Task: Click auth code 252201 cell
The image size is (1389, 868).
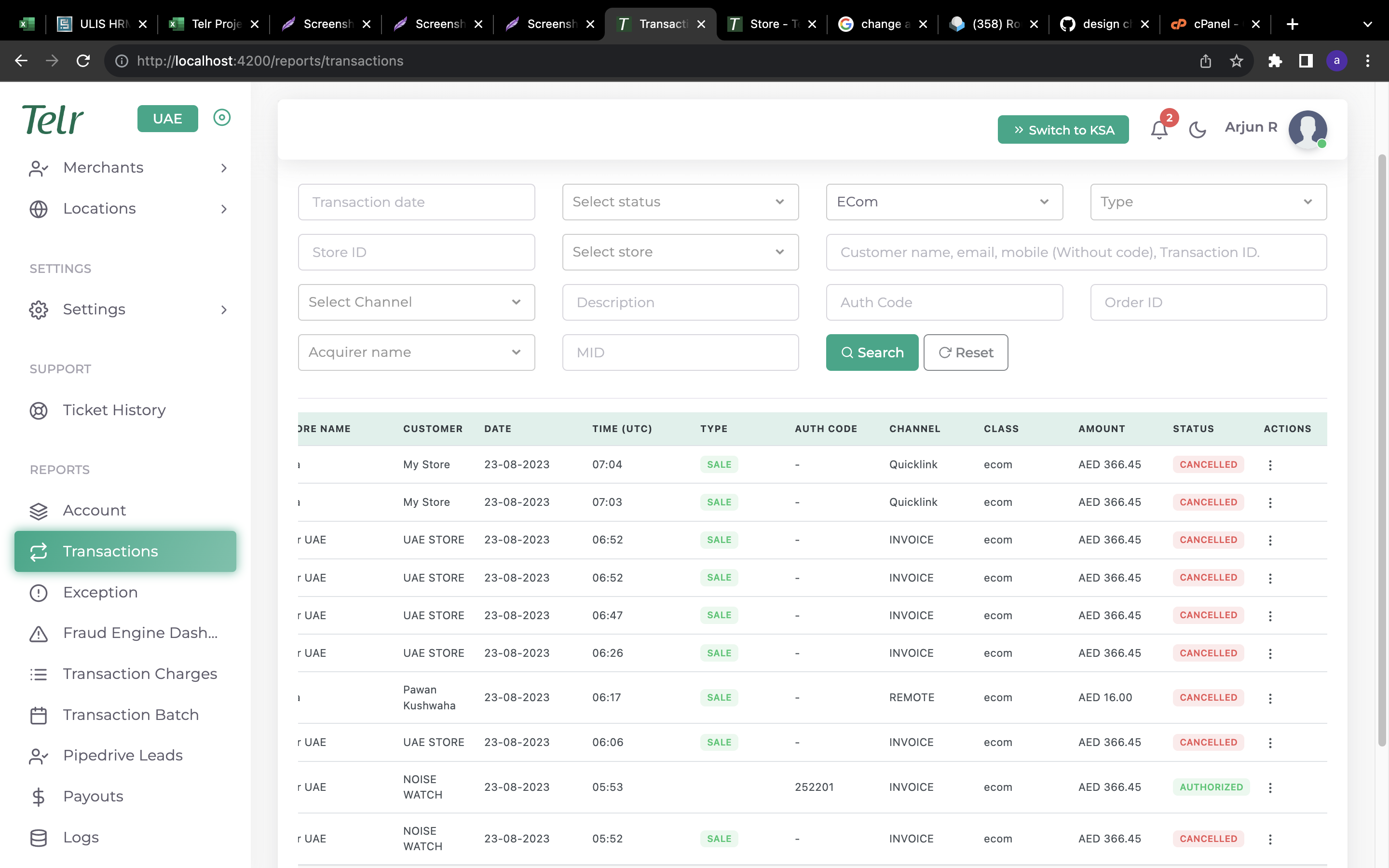Action: coord(814,787)
